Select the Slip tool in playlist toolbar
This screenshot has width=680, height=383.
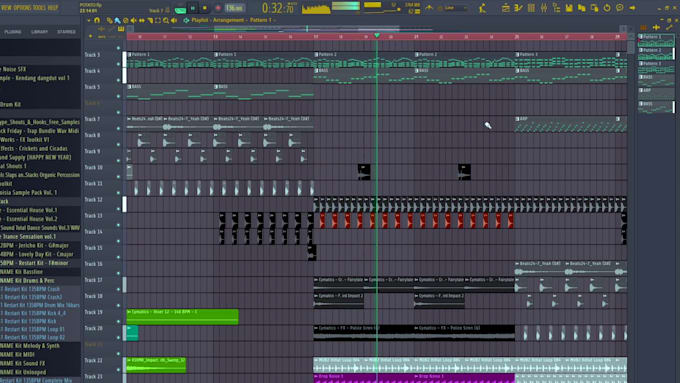(x=142, y=20)
